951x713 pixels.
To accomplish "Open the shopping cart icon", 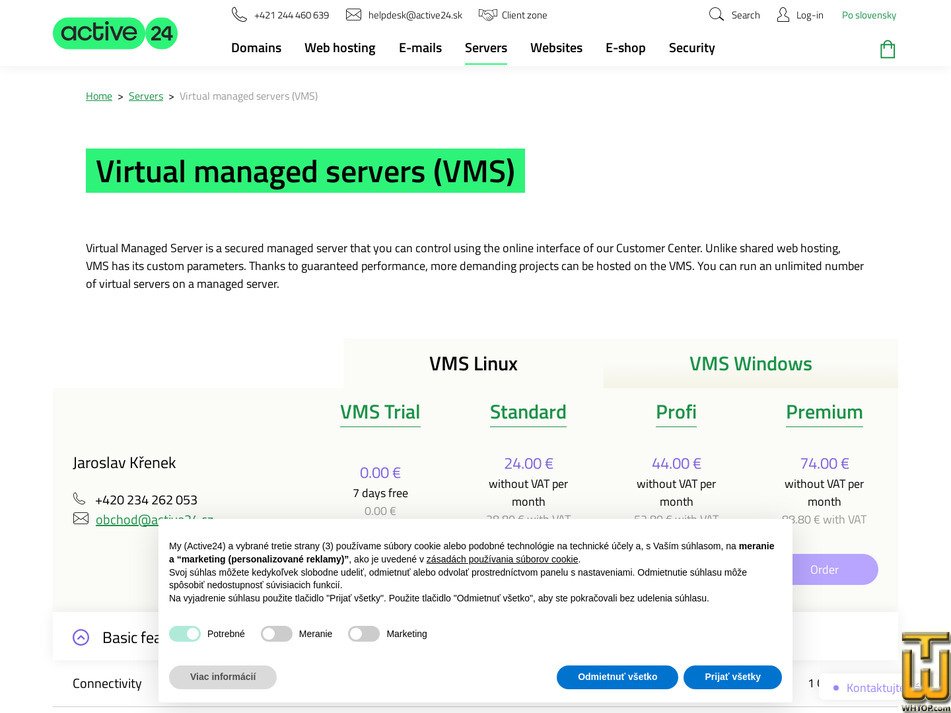I will (x=887, y=48).
